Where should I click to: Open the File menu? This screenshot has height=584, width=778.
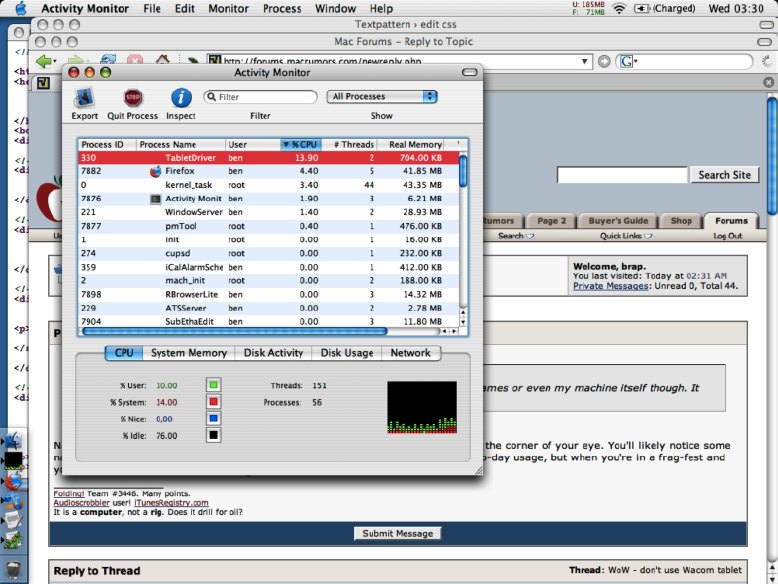click(x=152, y=8)
